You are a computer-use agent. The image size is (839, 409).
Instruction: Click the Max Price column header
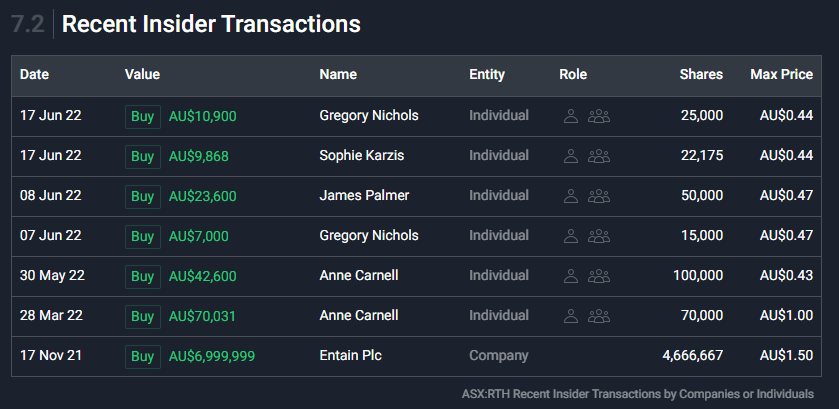click(781, 74)
